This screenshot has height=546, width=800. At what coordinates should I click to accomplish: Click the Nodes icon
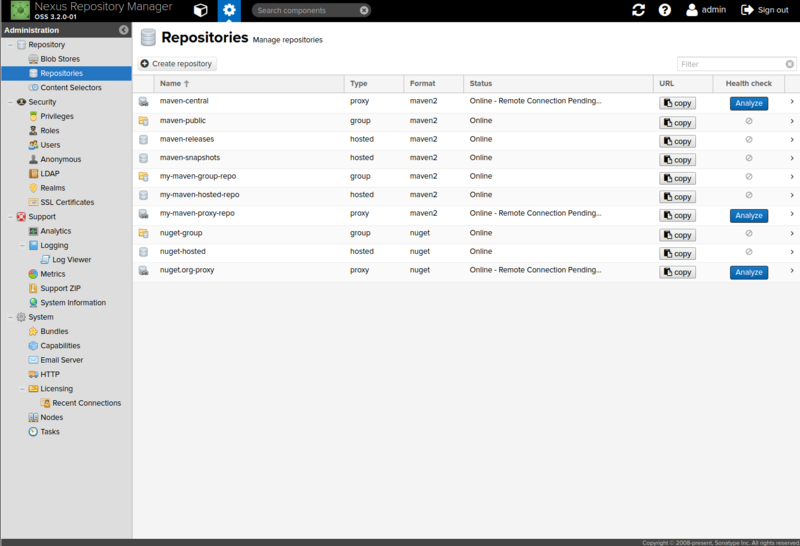point(33,417)
